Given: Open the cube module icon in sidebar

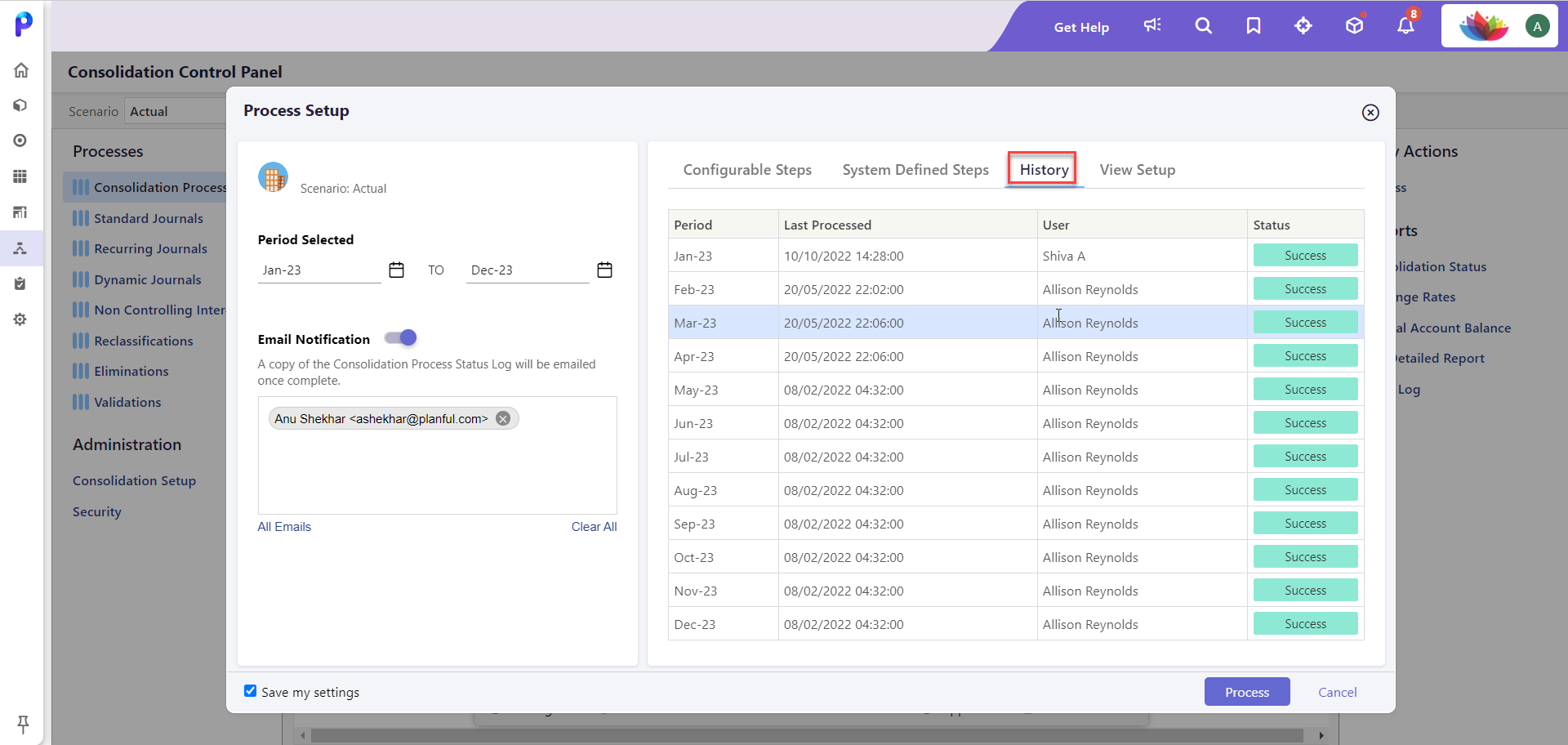Looking at the screenshot, I should pyautogui.click(x=20, y=105).
